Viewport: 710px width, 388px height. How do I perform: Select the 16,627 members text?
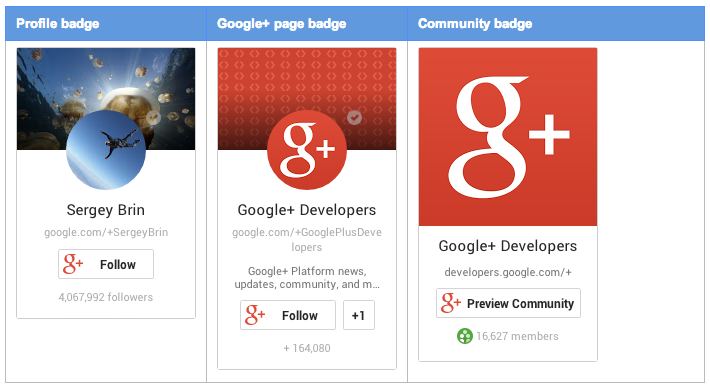tap(517, 336)
